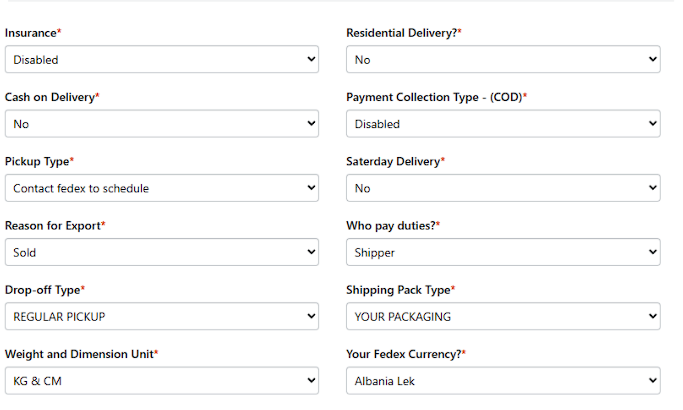The width and height of the screenshot is (683, 410).
Task: Expand the Who pay duties dropdown
Action: tap(503, 253)
